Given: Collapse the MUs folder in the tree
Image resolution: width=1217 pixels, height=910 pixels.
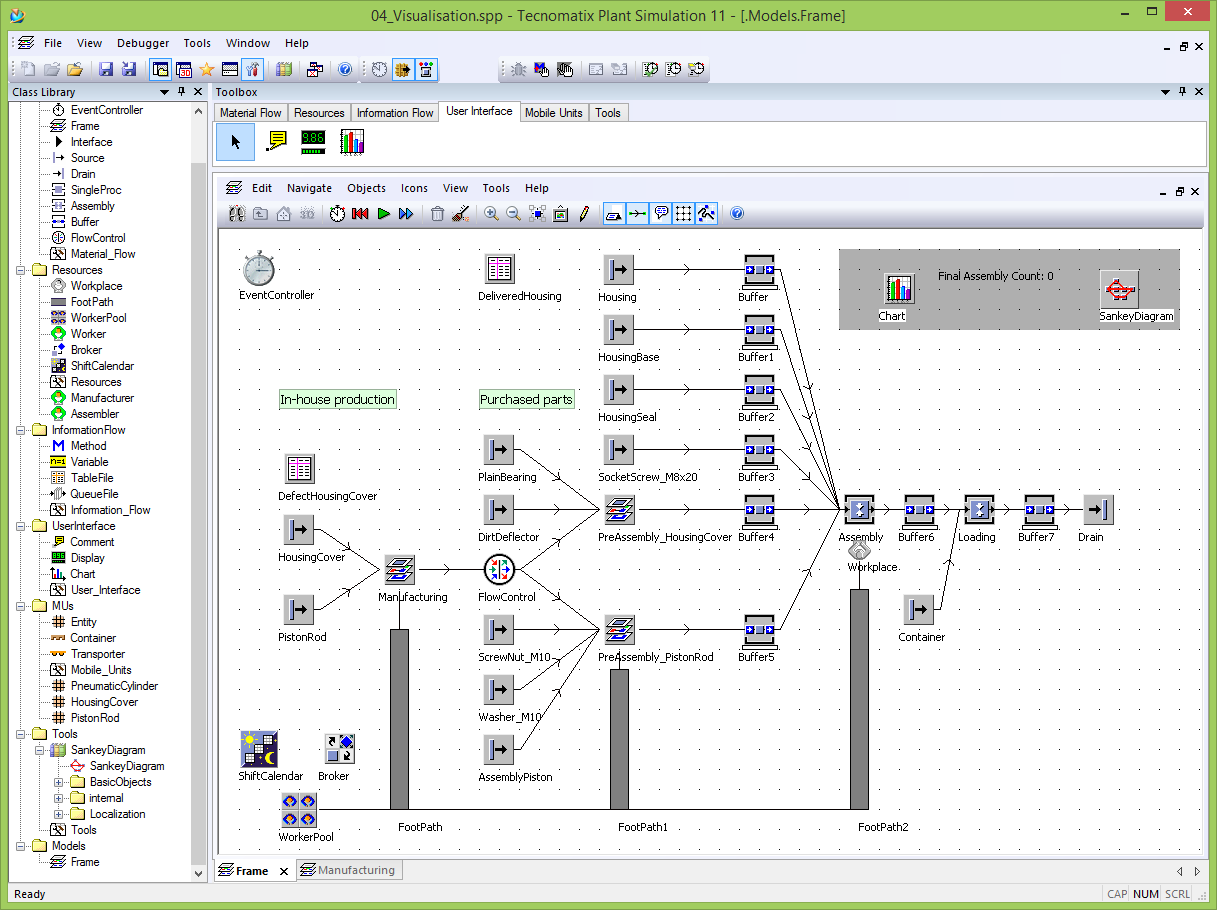Looking at the screenshot, I should point(20,606).
